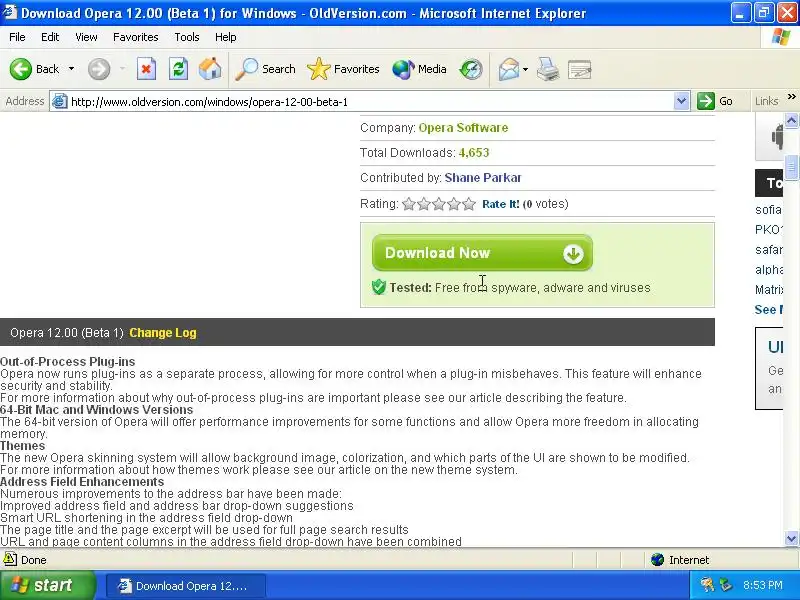Click the scrollbar down arrow
Viewport: 800px width, 600px height.
[x=791, y=538]
